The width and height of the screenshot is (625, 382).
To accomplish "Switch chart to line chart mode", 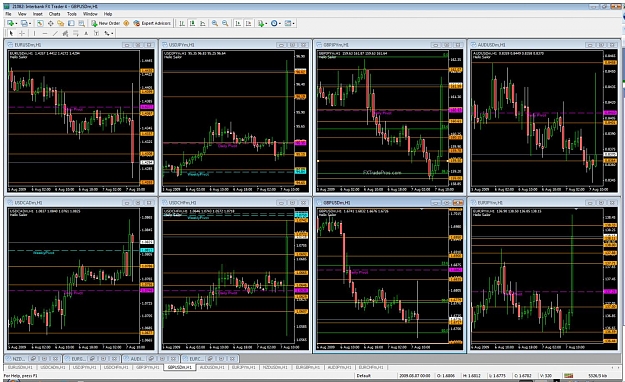I will 202,23.
